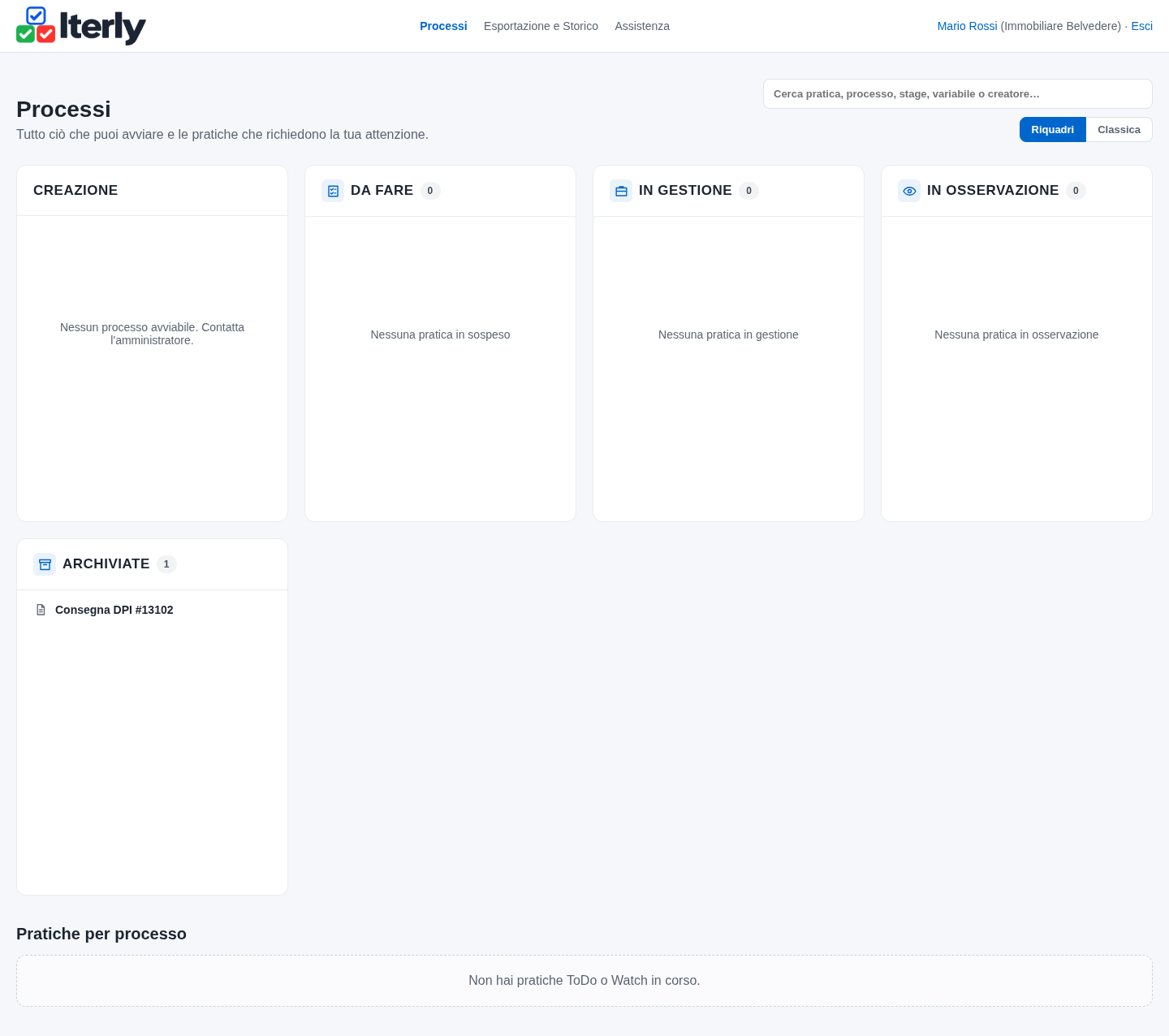Go to the Assistenza page

coord(642,26)
